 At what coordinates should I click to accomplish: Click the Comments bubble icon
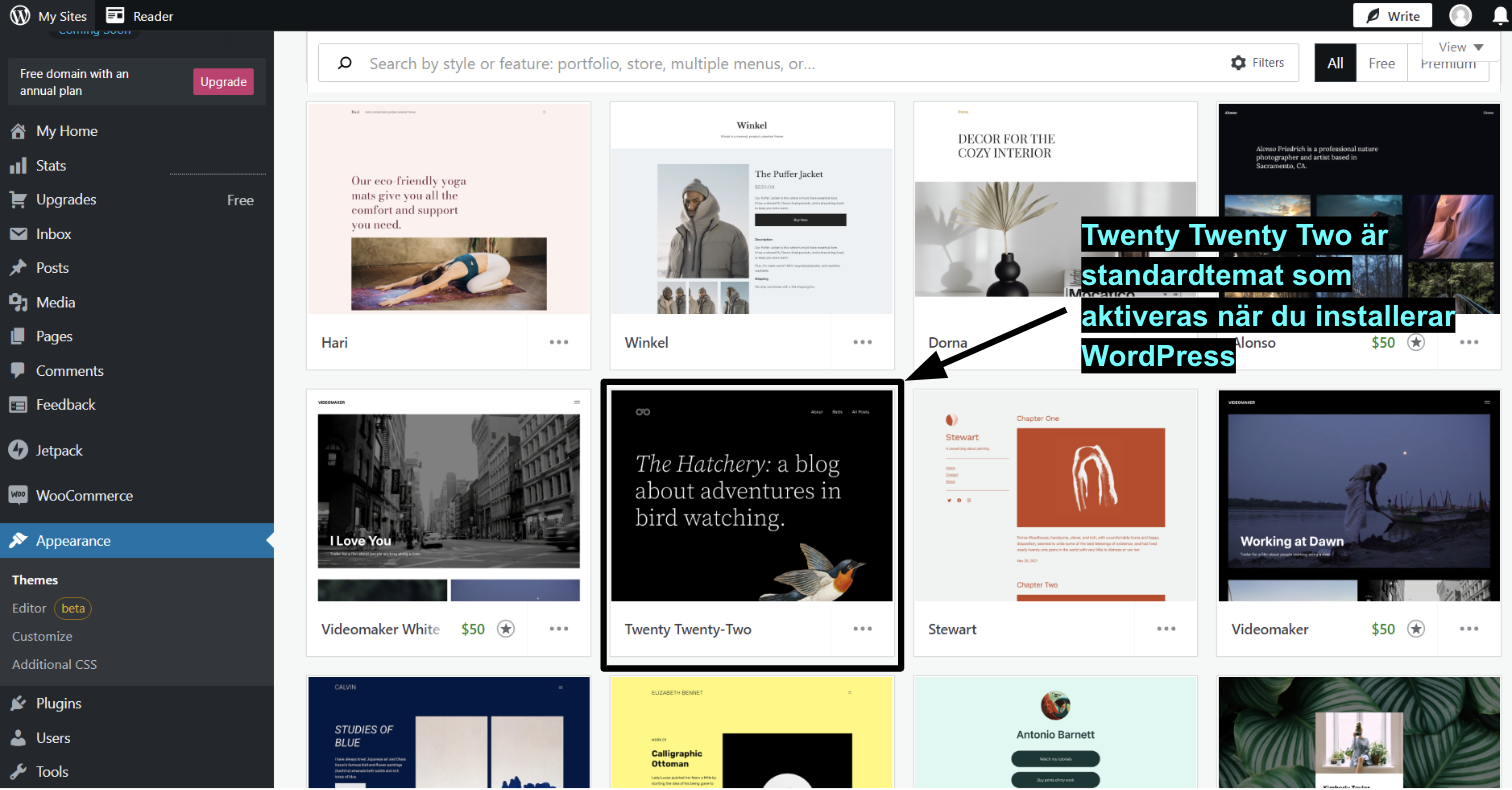pyautogui.click(x=18, y=370)
